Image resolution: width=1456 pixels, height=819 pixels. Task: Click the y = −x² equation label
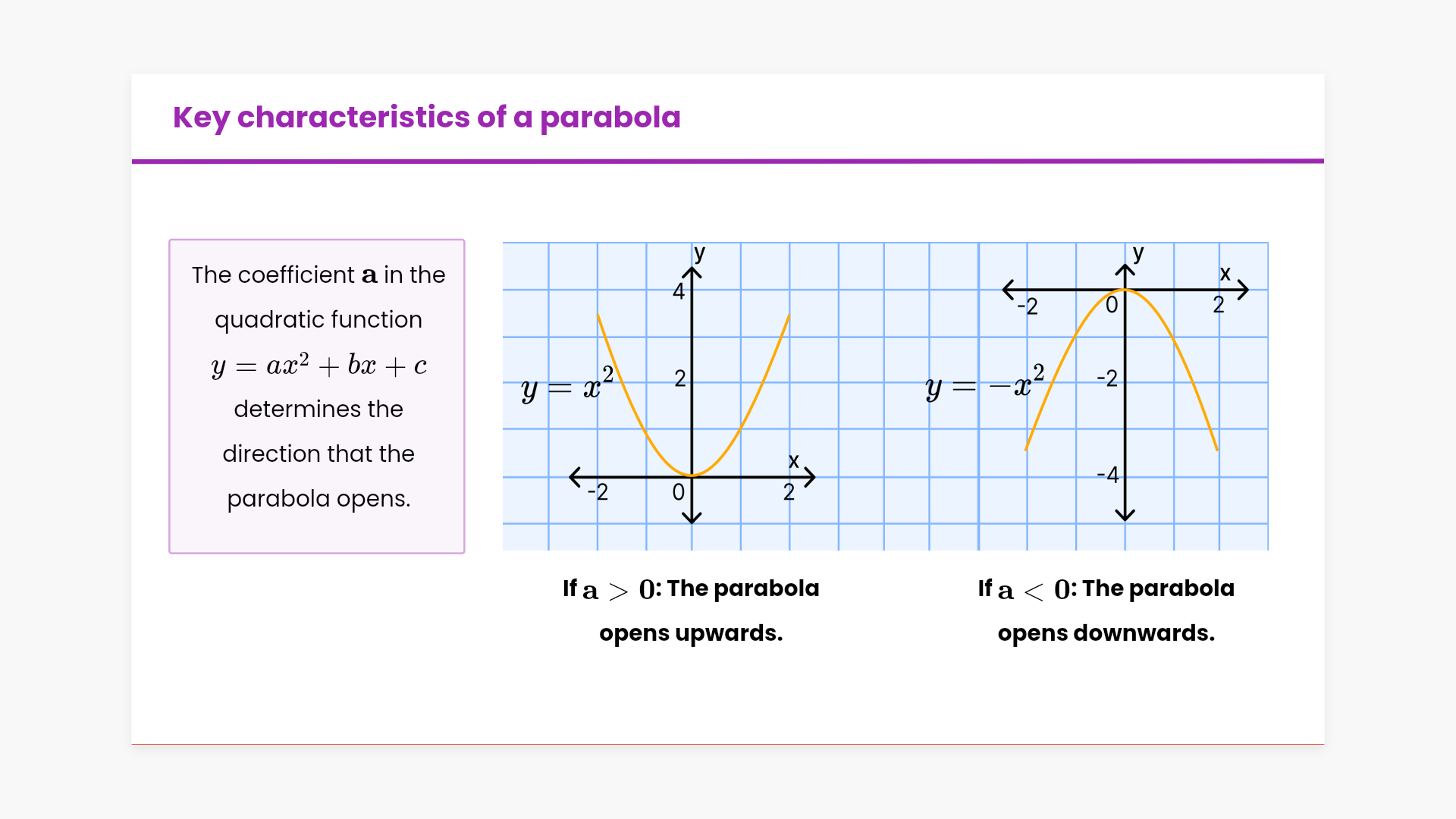pyautogui.click(x=984, y=384)
